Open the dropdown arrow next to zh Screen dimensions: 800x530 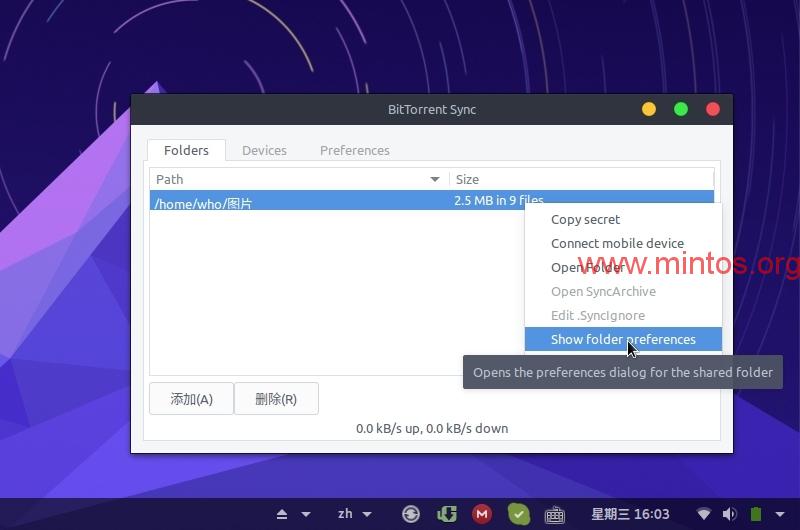[x=367, y=514]
